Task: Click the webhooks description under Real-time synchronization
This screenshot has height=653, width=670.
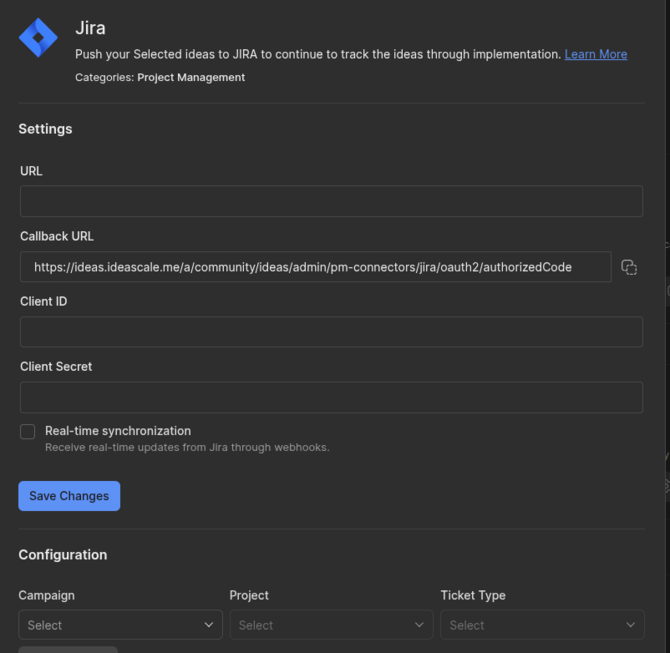Action: [x=187, y=447]
